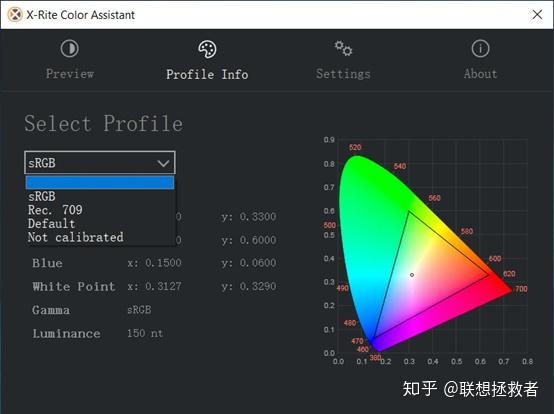The image size is (554, 414).
Task: Click the Luminance 150 nt value
Action: coord(145,333)
